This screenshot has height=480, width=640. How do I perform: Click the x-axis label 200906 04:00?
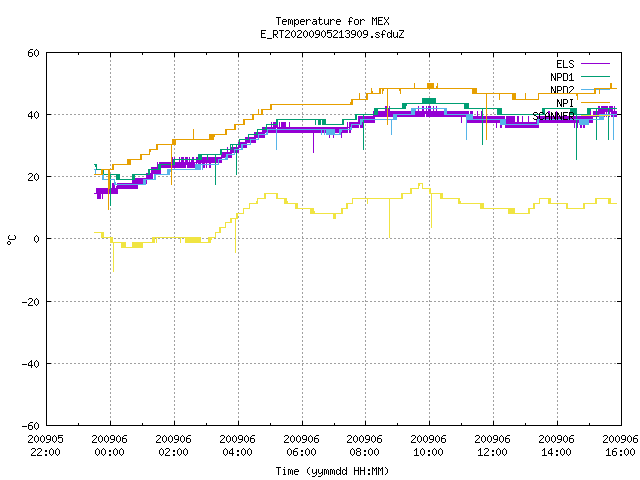(x=238, y=446)
